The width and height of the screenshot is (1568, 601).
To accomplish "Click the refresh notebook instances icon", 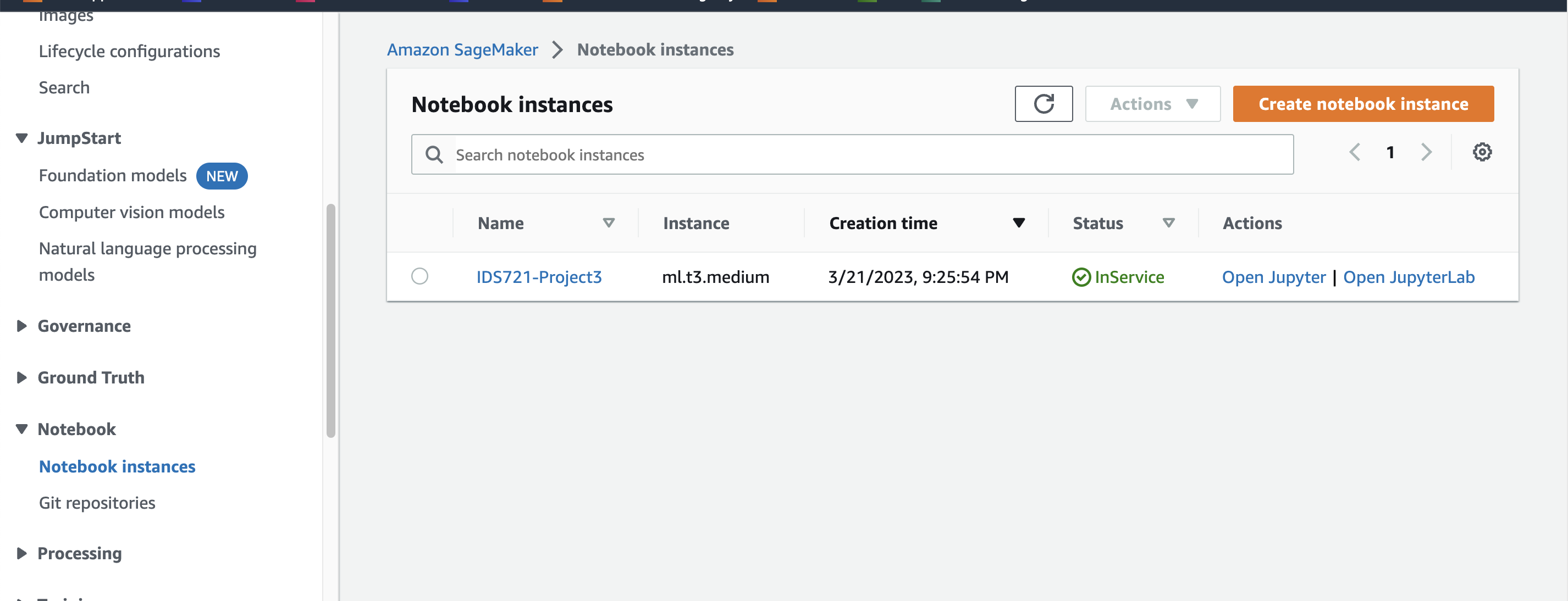I will [1044, 104].
